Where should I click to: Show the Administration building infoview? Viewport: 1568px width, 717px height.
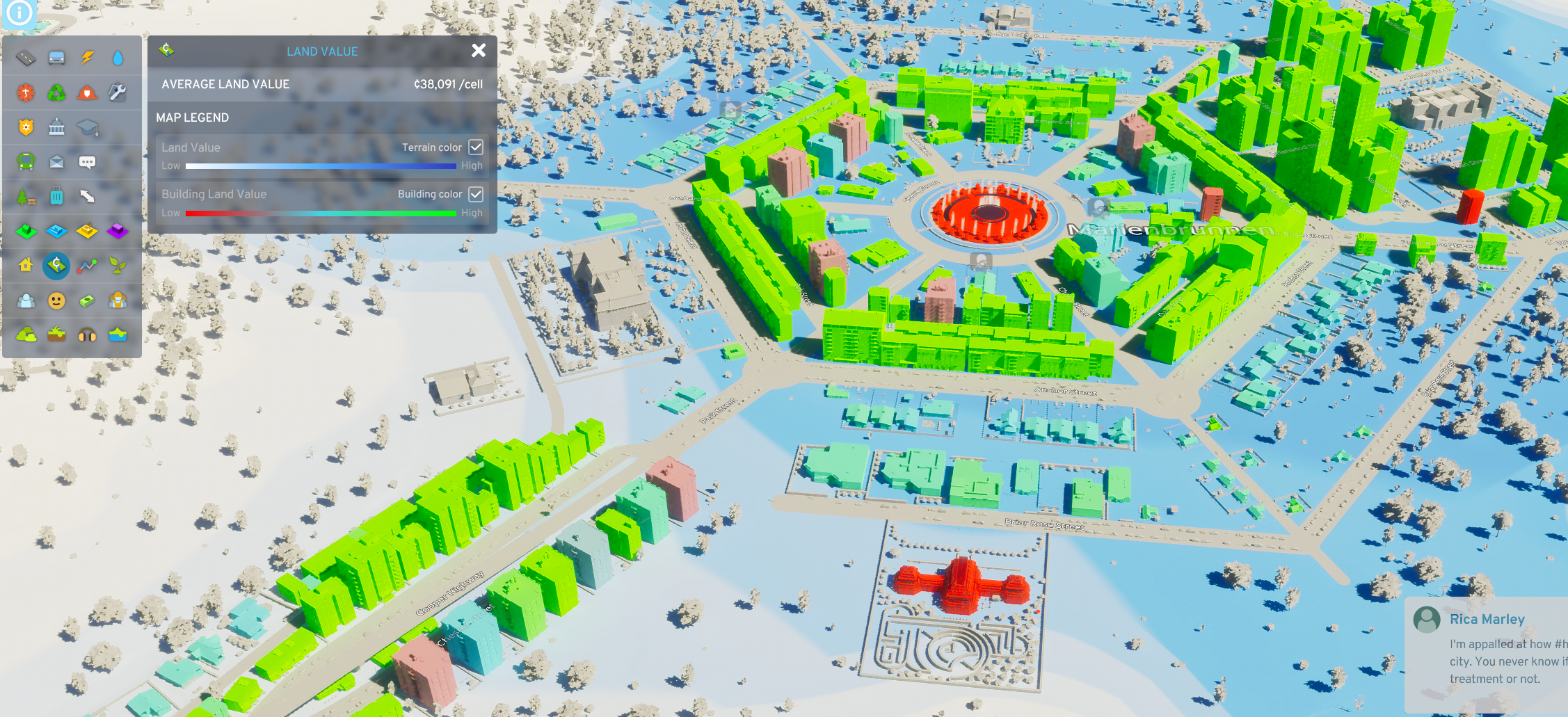click(56, 127)
